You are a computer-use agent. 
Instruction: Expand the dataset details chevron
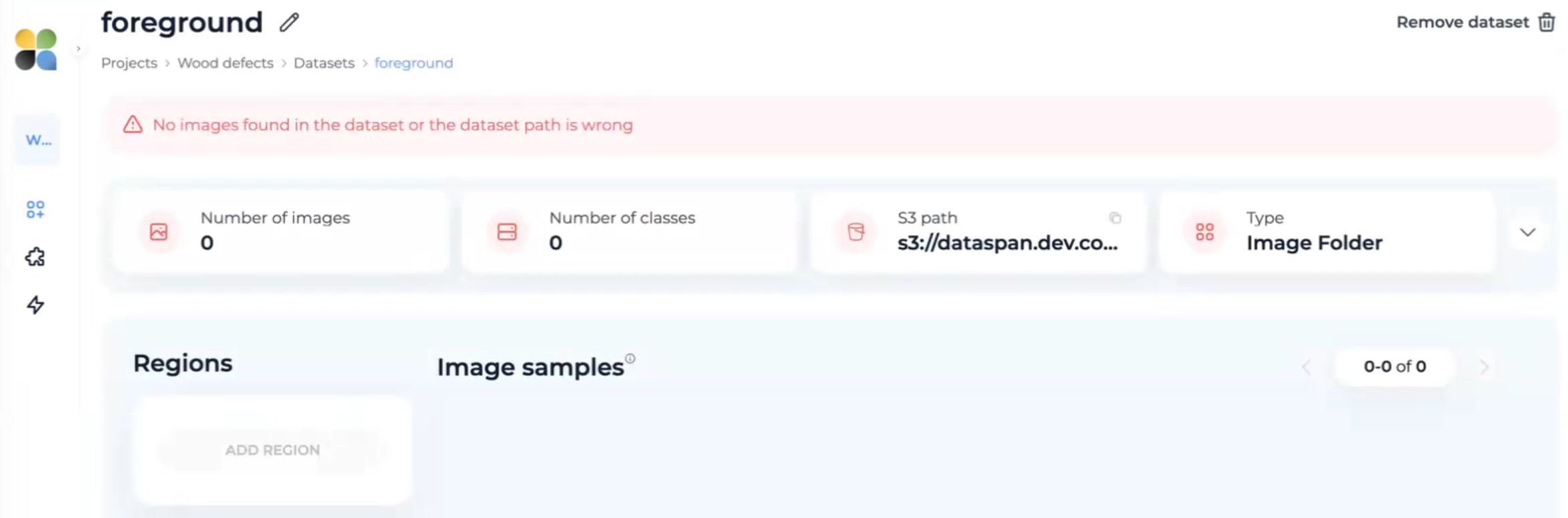point(1527,232)
